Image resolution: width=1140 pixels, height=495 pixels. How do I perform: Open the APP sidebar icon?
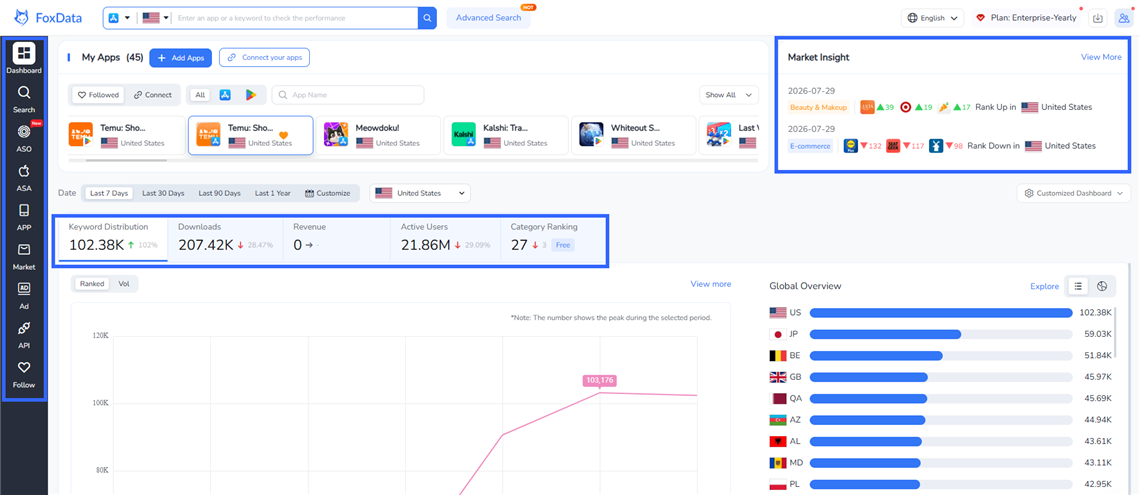(24, 211)
